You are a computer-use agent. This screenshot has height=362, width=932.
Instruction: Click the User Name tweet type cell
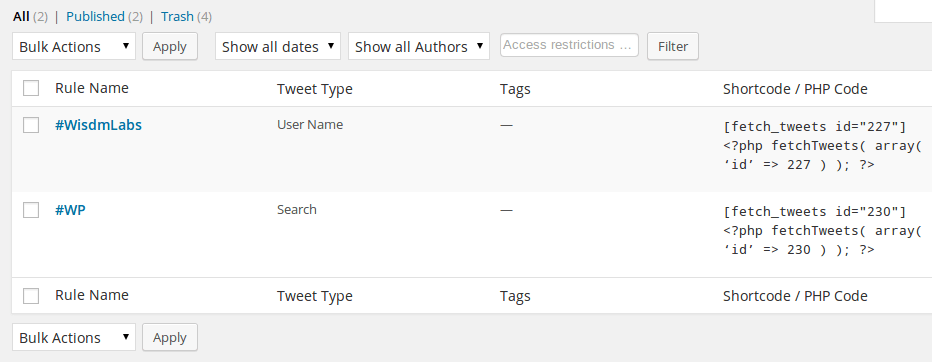[310, 125]
